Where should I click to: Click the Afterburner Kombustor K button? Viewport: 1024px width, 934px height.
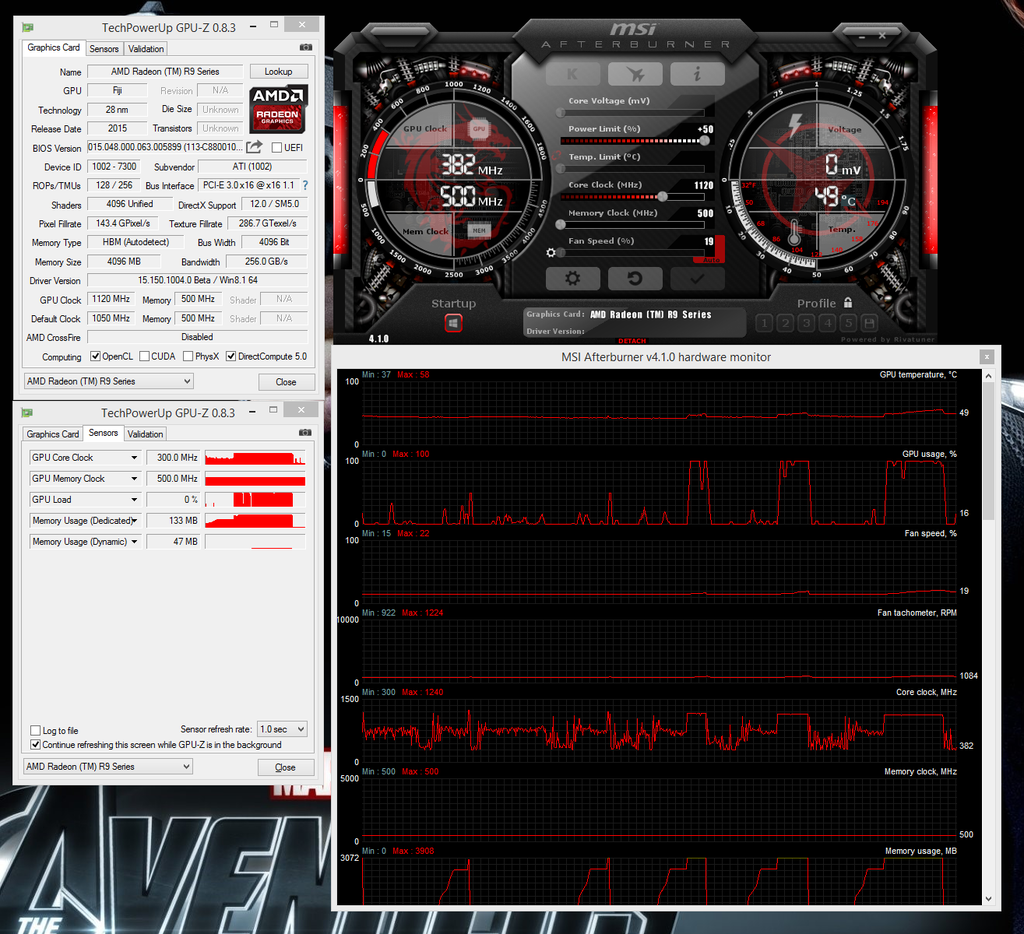click(x=572, y=74)
